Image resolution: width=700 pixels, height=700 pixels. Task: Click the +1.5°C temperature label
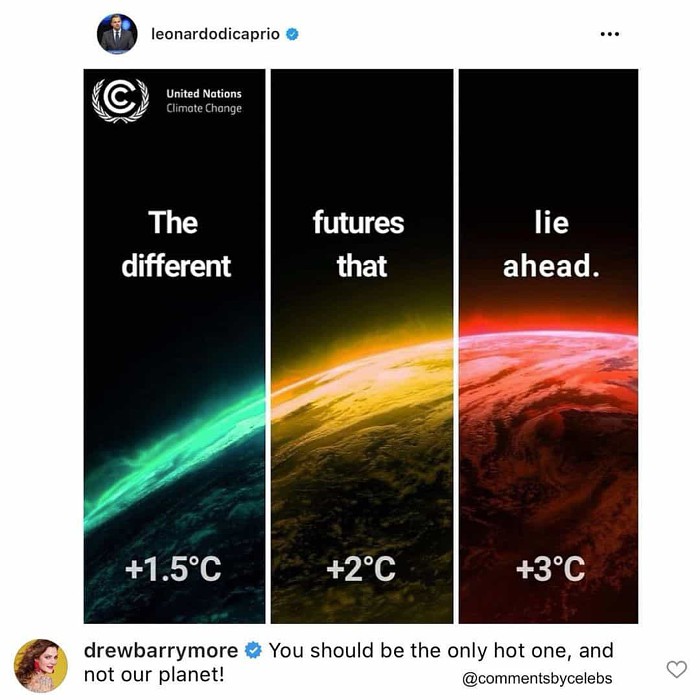tap(173, 569)
